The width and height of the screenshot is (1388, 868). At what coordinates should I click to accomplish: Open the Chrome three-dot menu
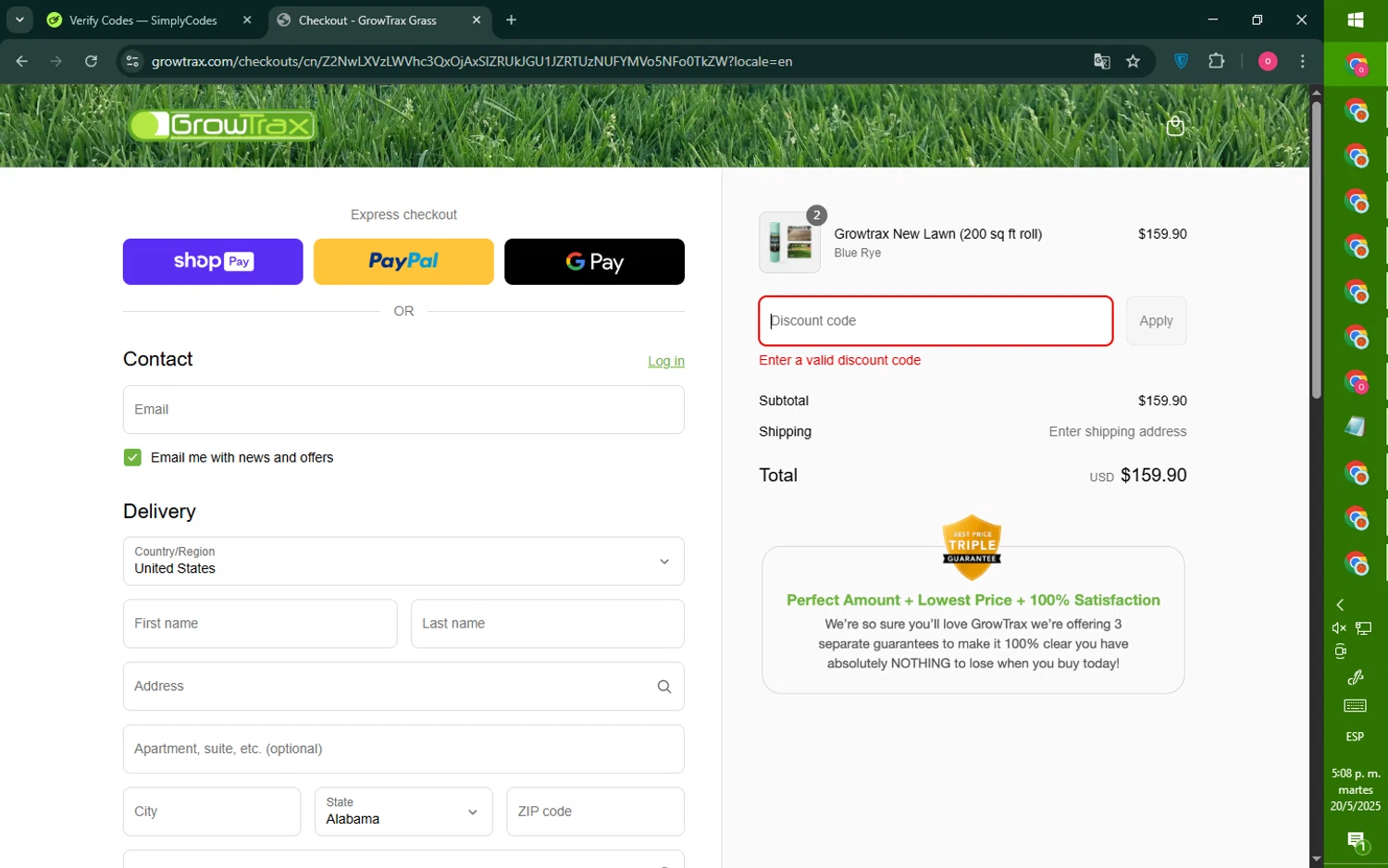(x=1302, y=61)
